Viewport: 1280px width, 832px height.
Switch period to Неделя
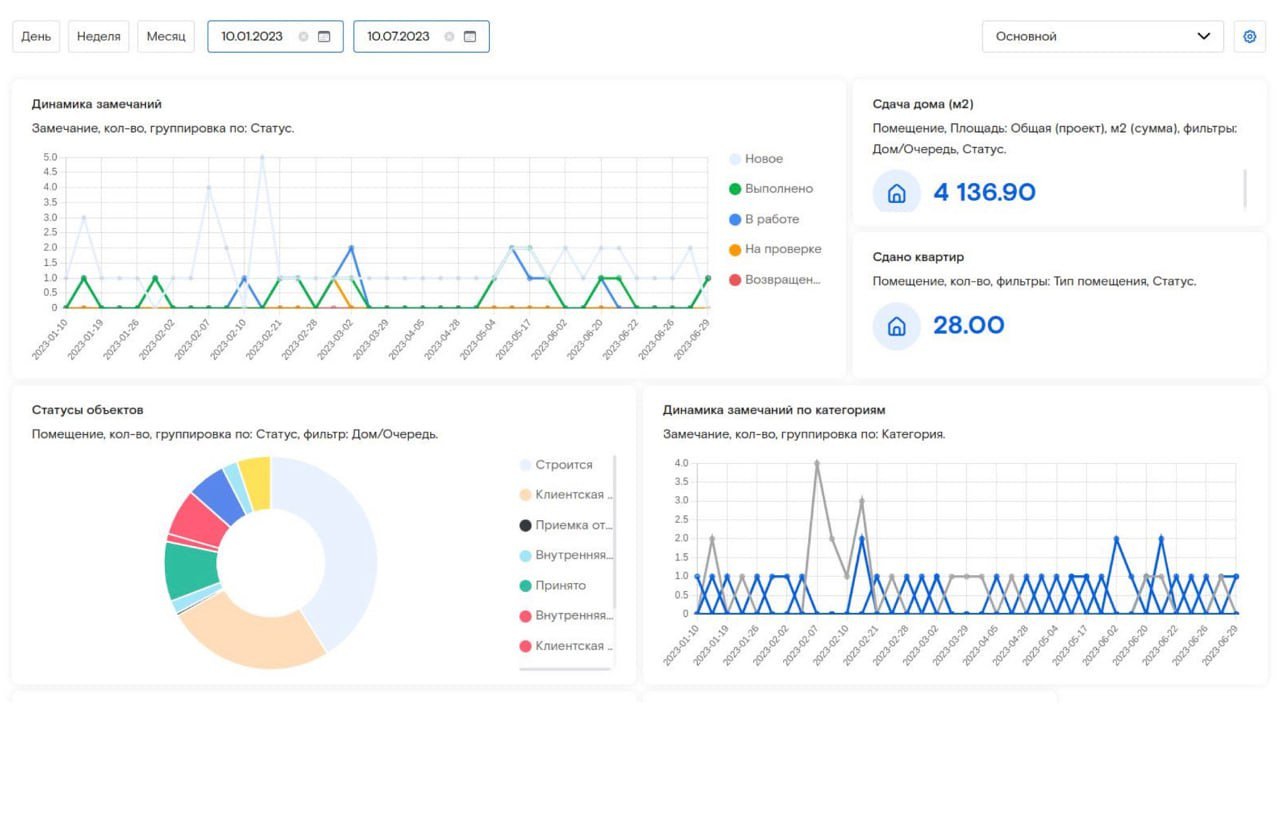pos(98,37)
